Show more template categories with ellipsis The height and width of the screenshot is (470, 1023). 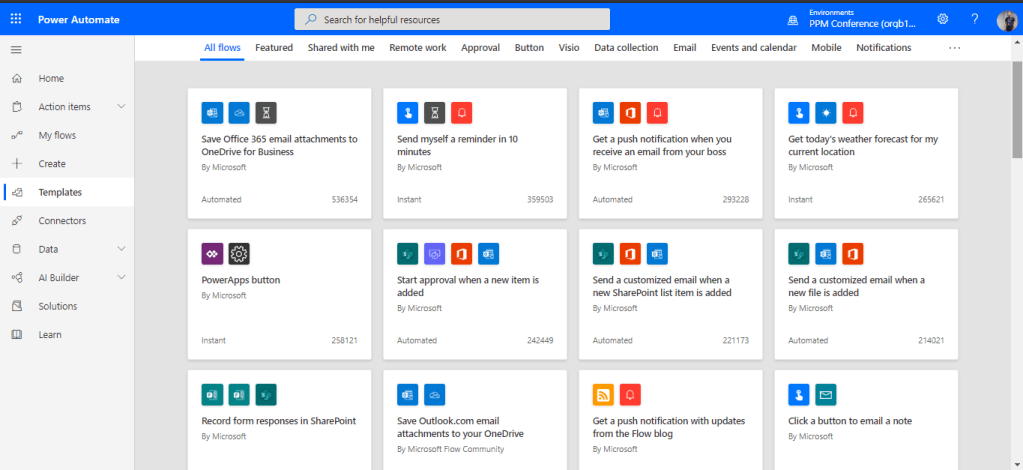click(954, 48)
